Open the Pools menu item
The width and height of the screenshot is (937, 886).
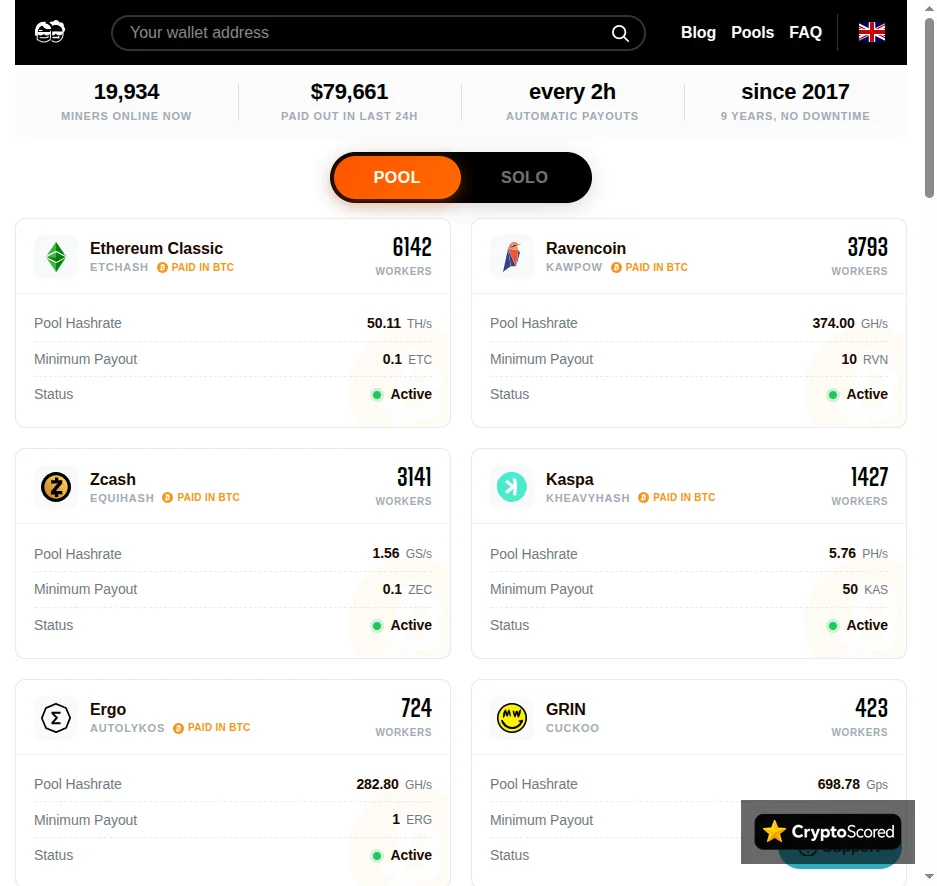point(752,32)
